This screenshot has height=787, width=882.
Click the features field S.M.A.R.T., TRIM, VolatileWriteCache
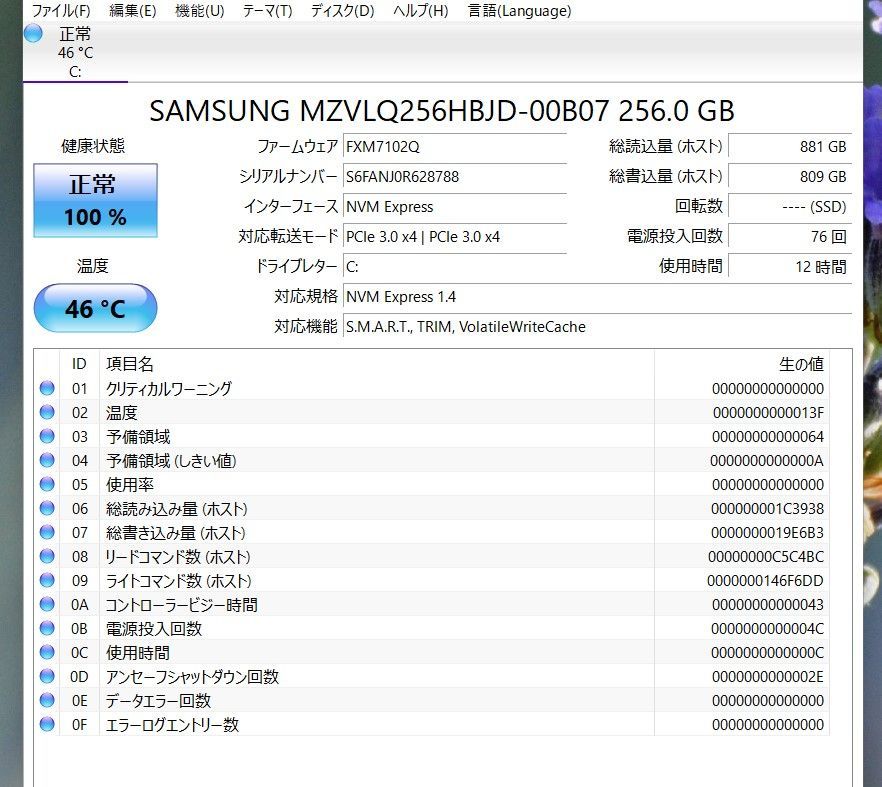click(x=597, y=326)
